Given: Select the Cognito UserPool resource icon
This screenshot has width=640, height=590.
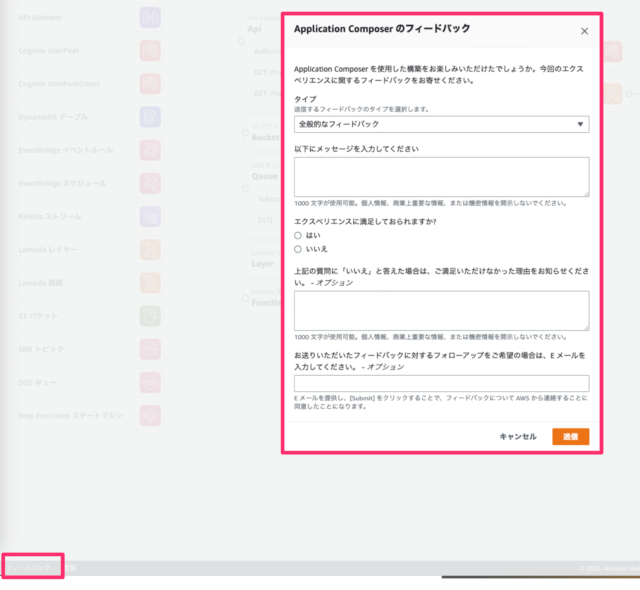Looking at the screenshot, I should pos(150,51).
